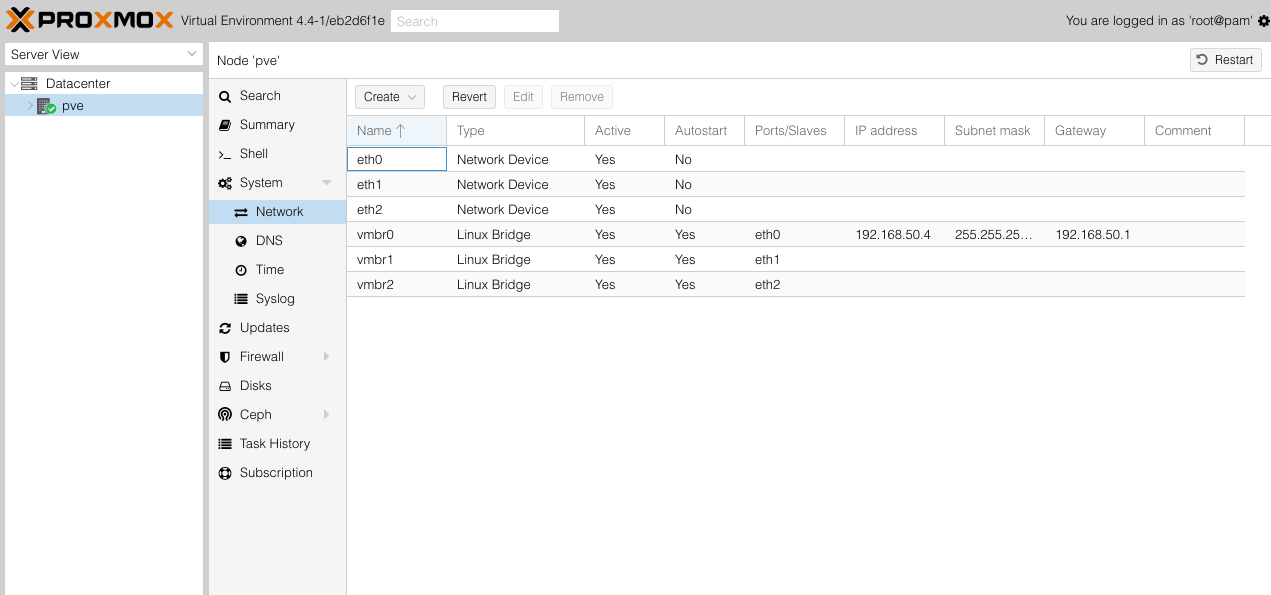
Task: Open Disks via its drive icon
Action: [x=225, y=386]
